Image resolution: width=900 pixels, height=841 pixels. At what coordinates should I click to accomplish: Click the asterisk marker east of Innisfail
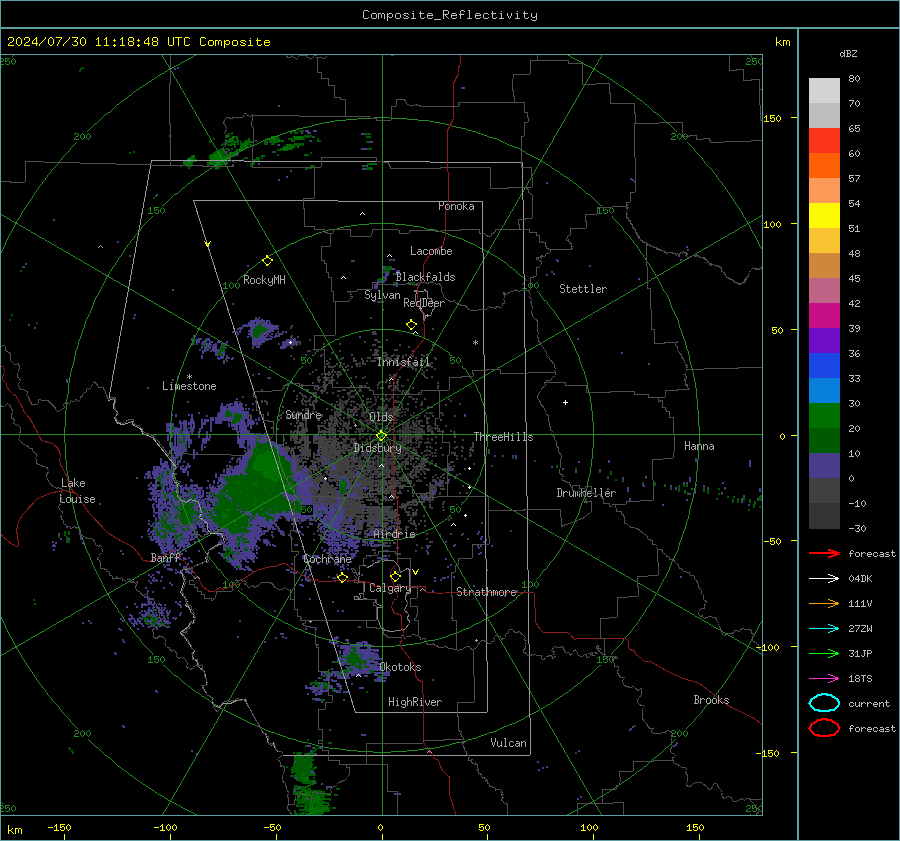[475, 343]
